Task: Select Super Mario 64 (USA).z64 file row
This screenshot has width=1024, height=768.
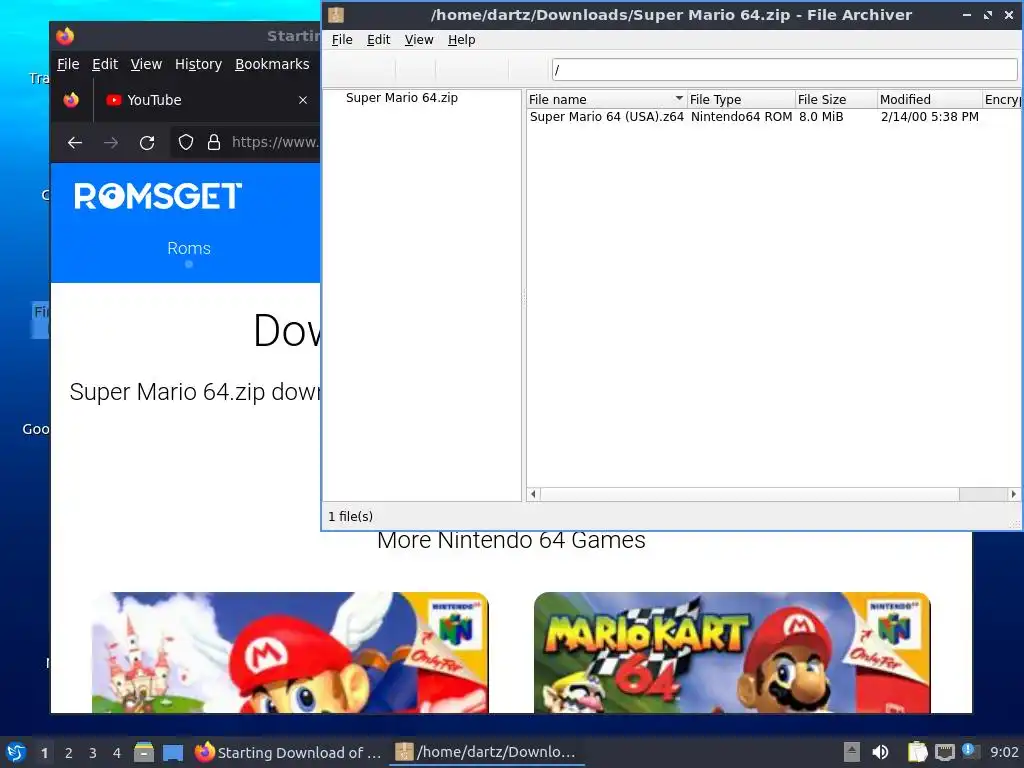Action: coord(607,117)
